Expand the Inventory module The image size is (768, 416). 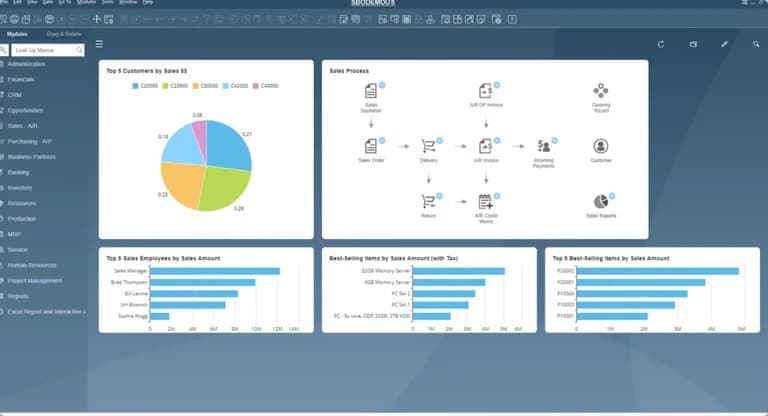click(x=20, y=188)
